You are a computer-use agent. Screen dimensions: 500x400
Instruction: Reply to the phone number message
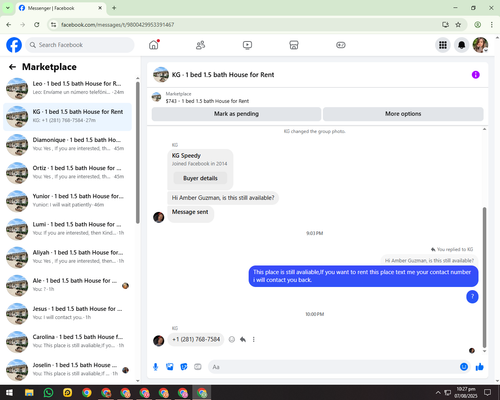[x=243, y=339]
